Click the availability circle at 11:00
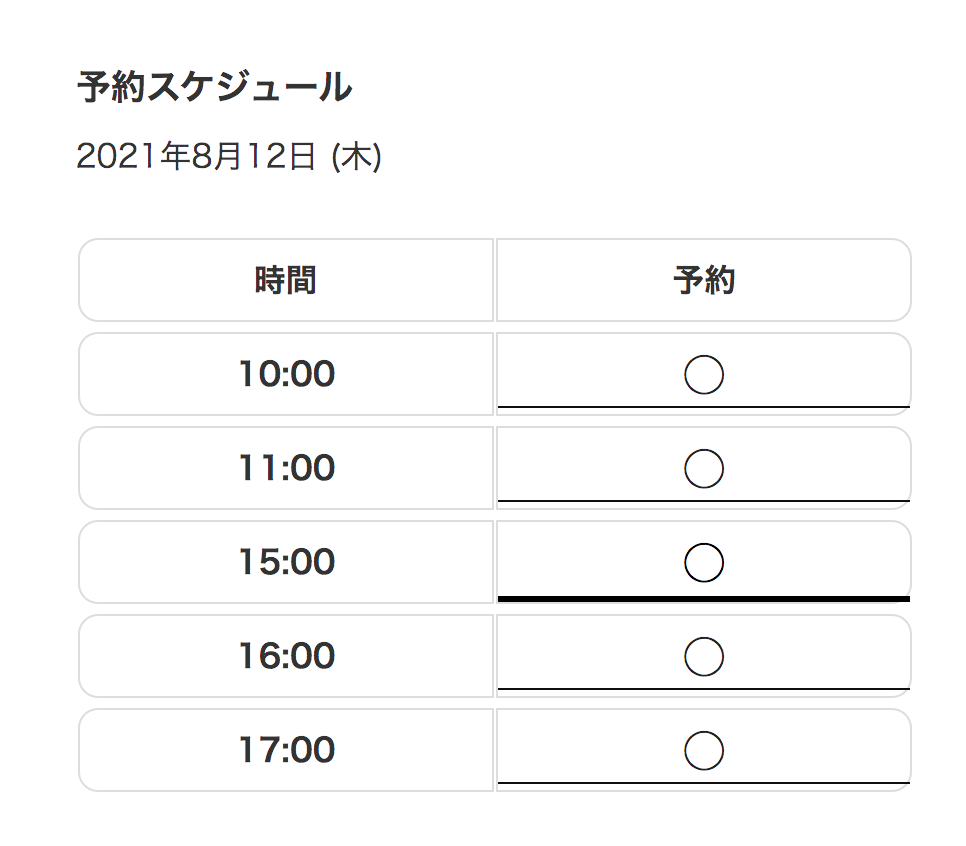This screenshot has height=846, width=966. click(x=704, y=469)
